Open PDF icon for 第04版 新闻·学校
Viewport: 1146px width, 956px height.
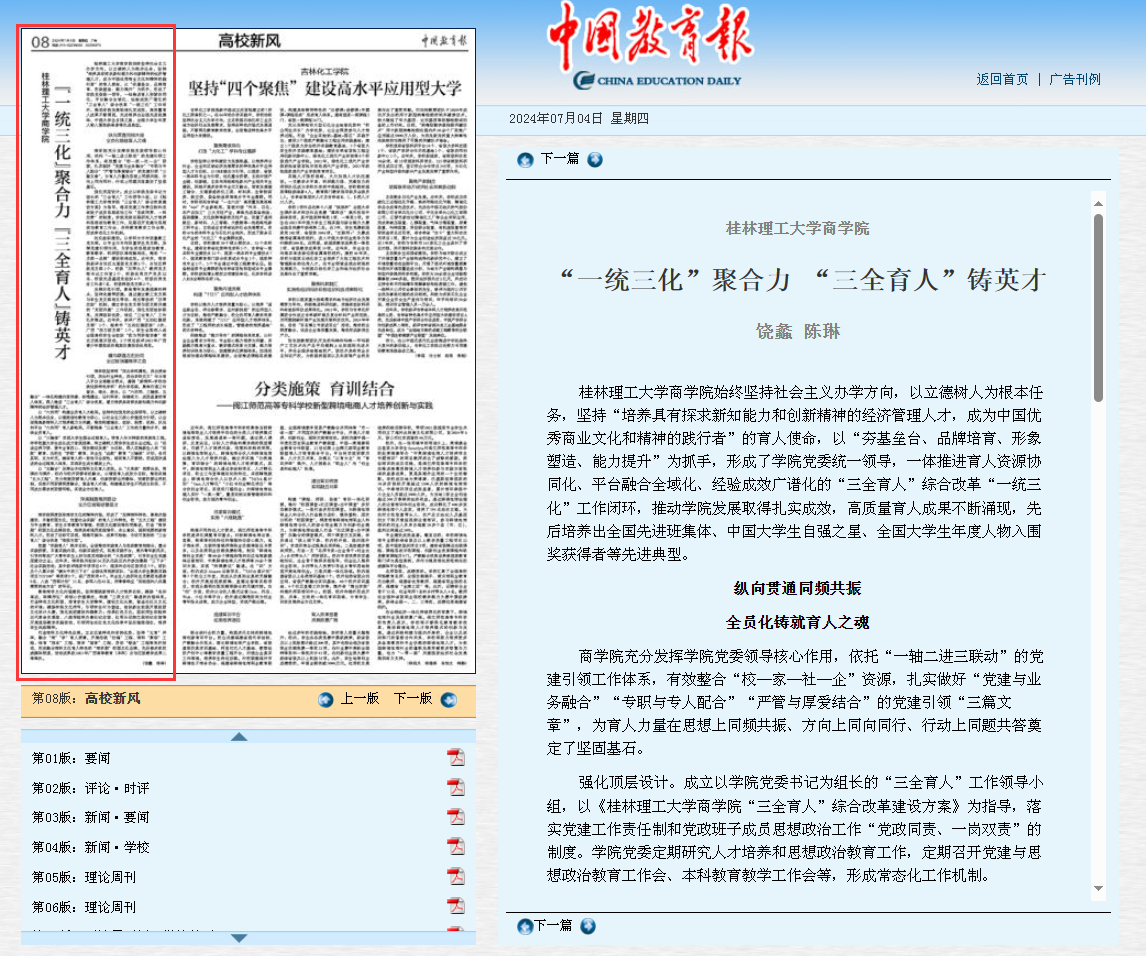pos(456,847)
